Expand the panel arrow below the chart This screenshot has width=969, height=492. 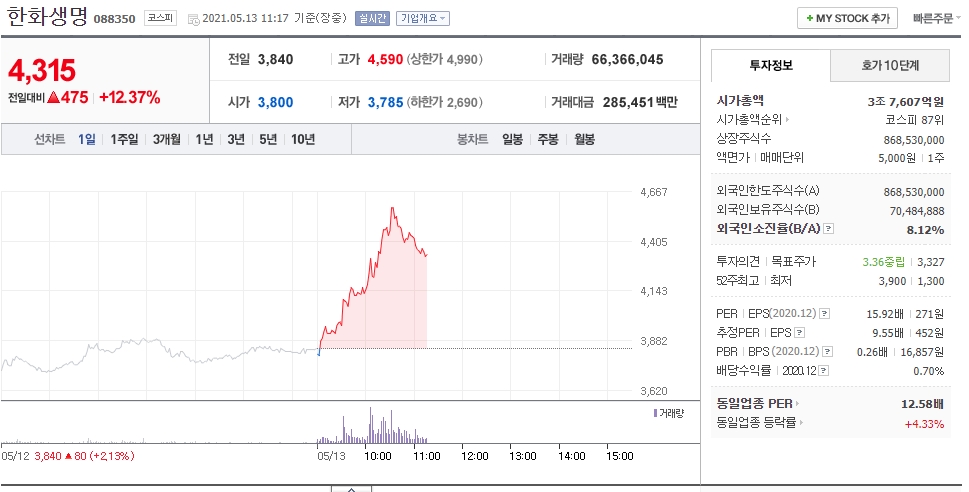pyautogui.click(x=351, y=489)
